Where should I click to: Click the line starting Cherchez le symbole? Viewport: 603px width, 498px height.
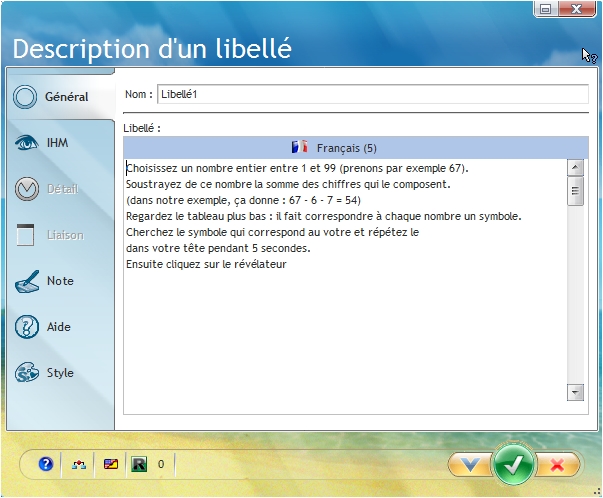click(x=272, y=232)
